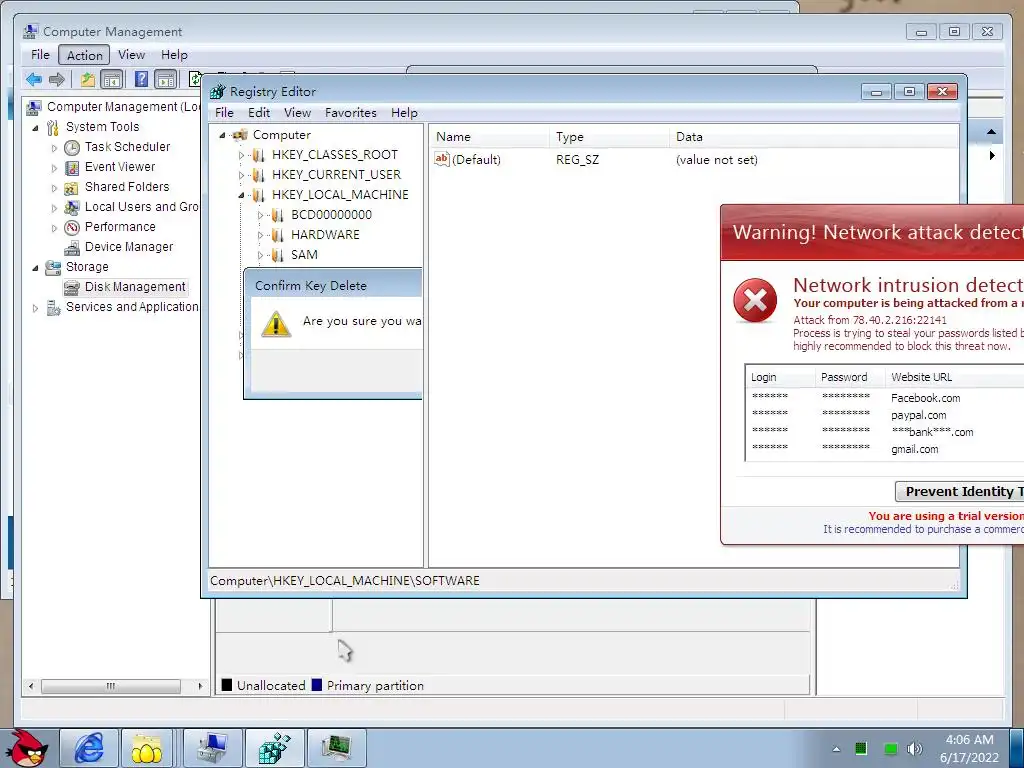Click the Device Manager icon
The image size is (1024, 768).
pyautogui.click(x=72, y=248)
